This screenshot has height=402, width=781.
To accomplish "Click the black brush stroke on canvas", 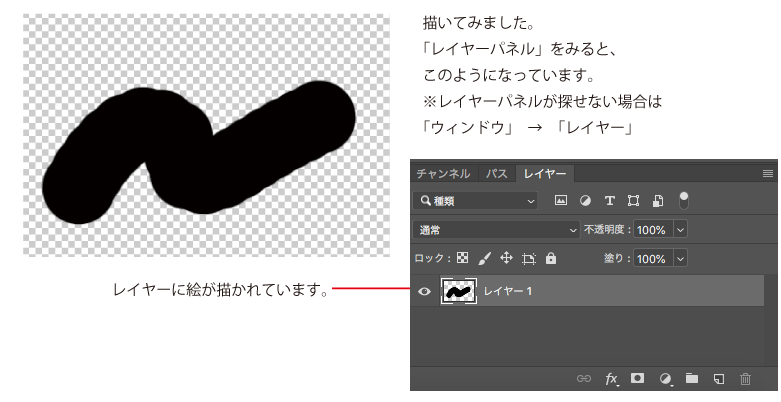I will click(x=199, y=152).
